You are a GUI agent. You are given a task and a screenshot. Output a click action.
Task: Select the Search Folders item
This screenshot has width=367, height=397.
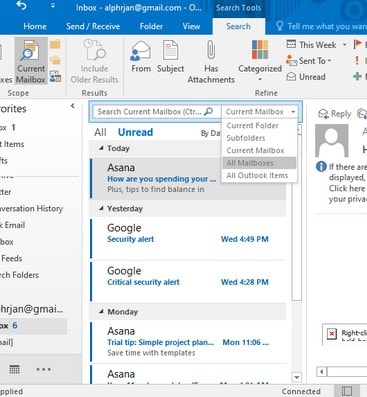[19, 275]
